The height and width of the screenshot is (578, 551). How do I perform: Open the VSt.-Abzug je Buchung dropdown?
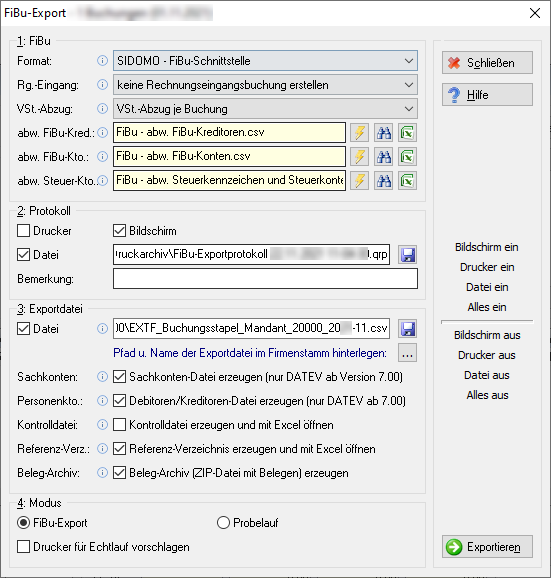click(x=265, y=109)
